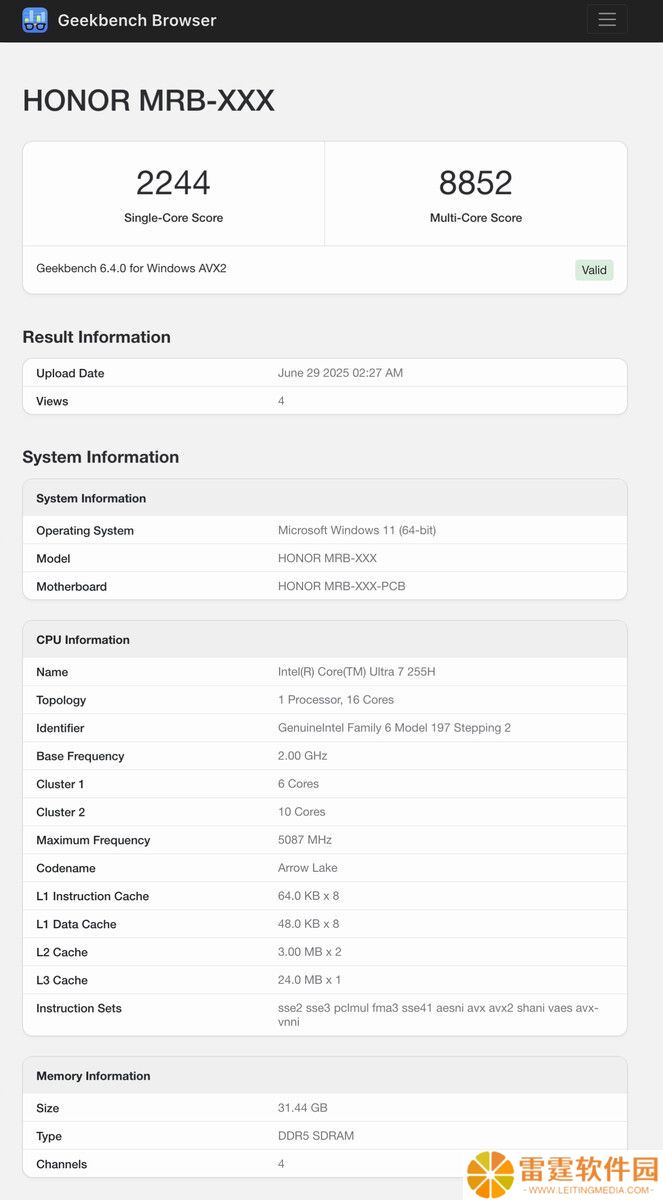Click the L1 Instruction Cache label

[x=93, y=896]
